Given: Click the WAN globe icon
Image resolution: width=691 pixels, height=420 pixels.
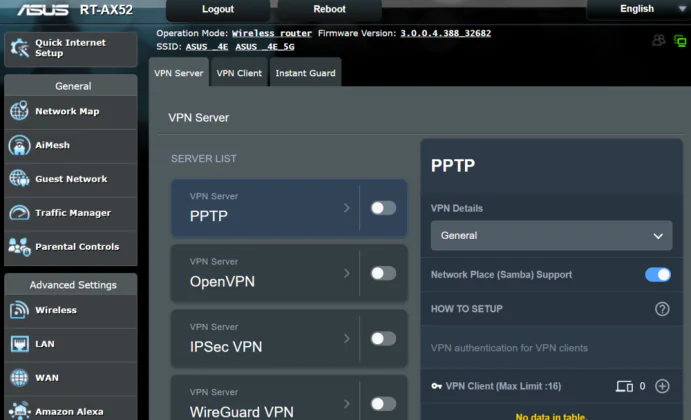Looking at the screenshot, I should [19, 378].
